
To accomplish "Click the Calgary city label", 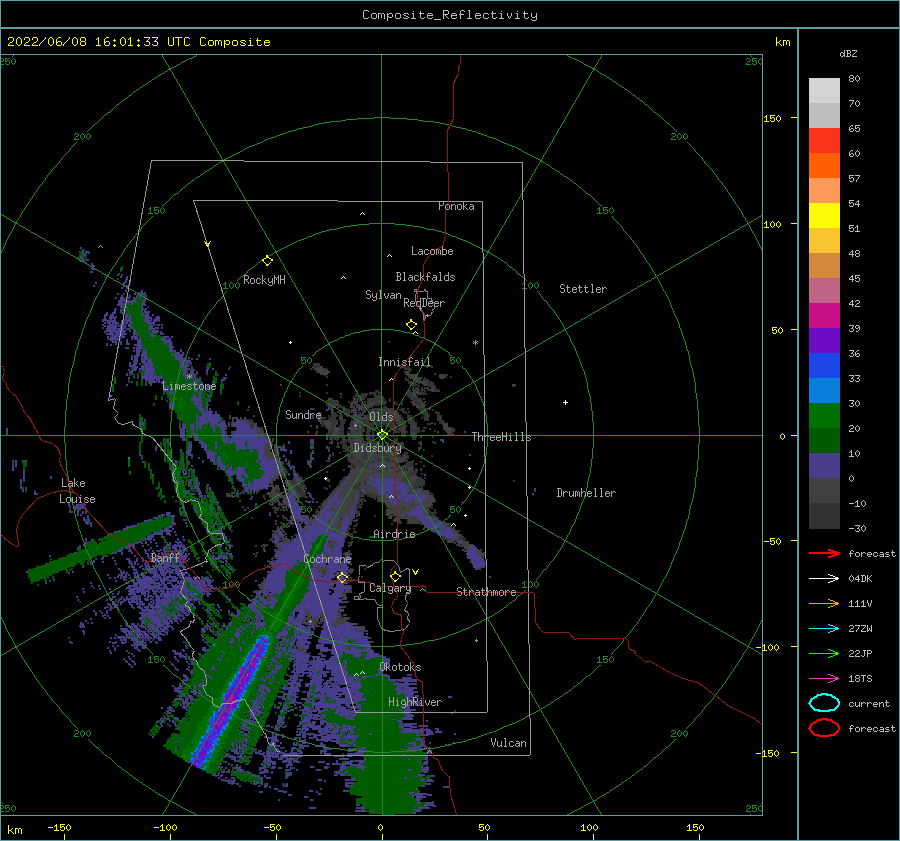I will (390, 588).
